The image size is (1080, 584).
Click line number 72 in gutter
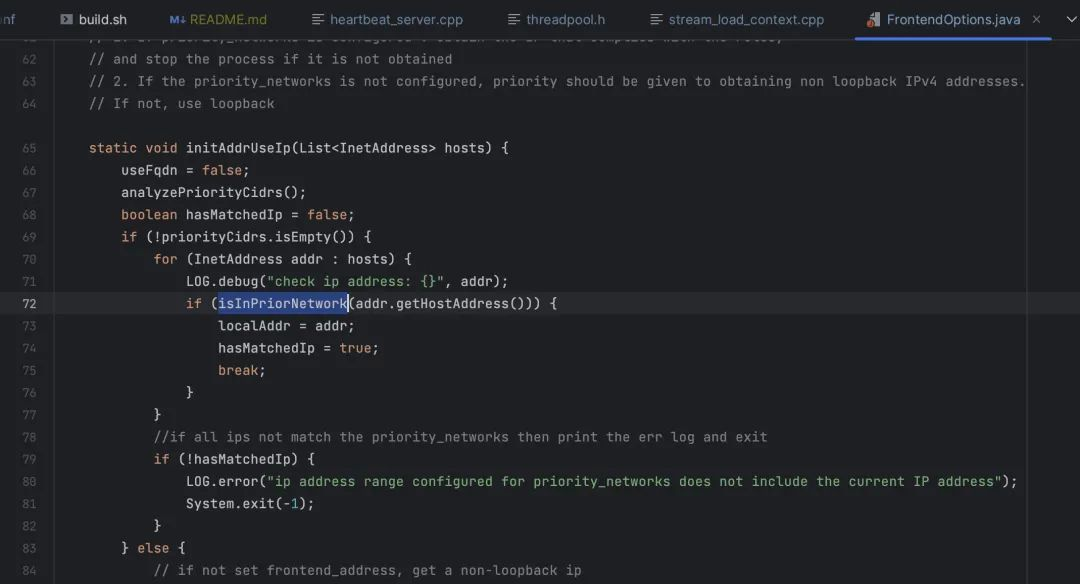tap(29, 304)
